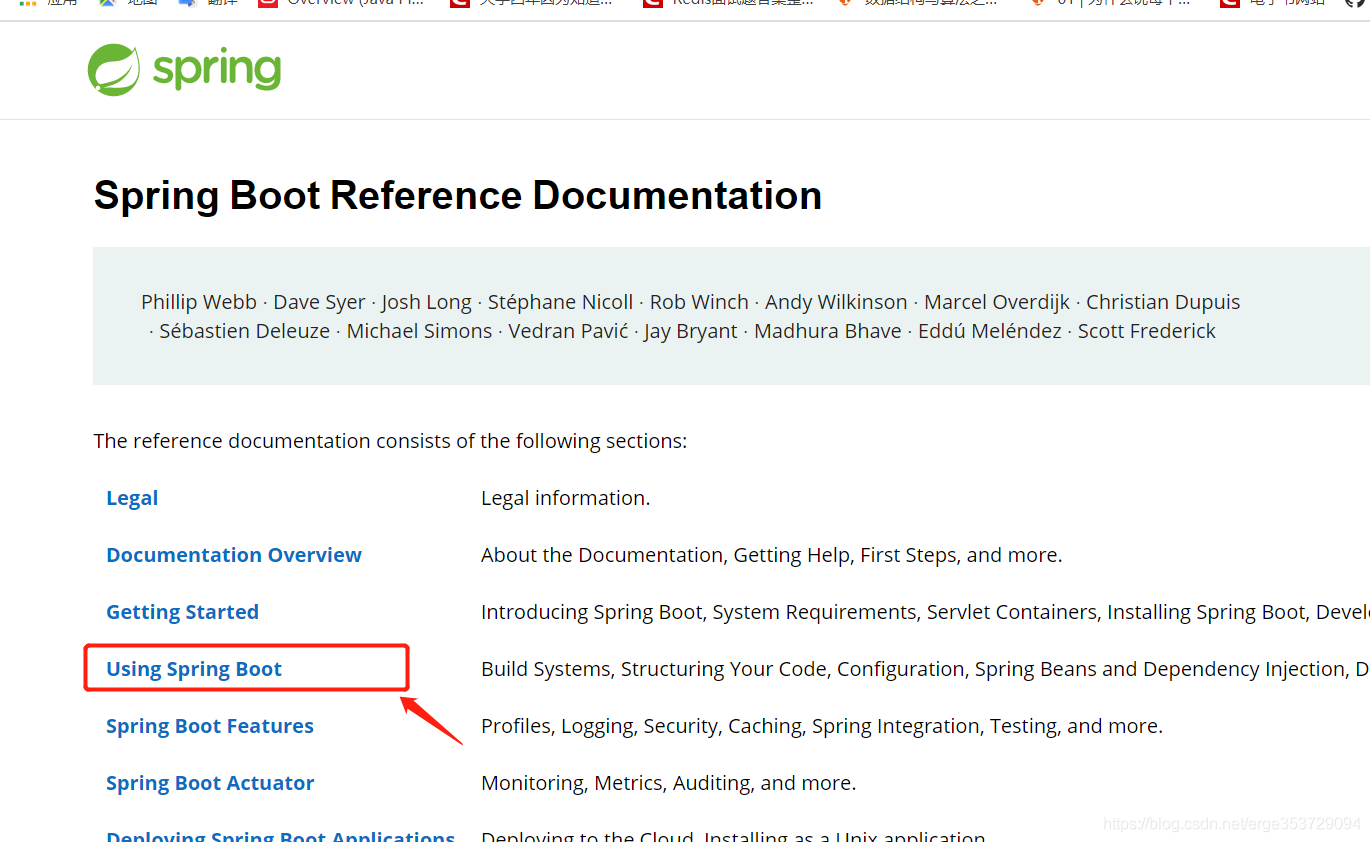Open the 'Overview (Java Pl...' bookmark

coord(342,3)
